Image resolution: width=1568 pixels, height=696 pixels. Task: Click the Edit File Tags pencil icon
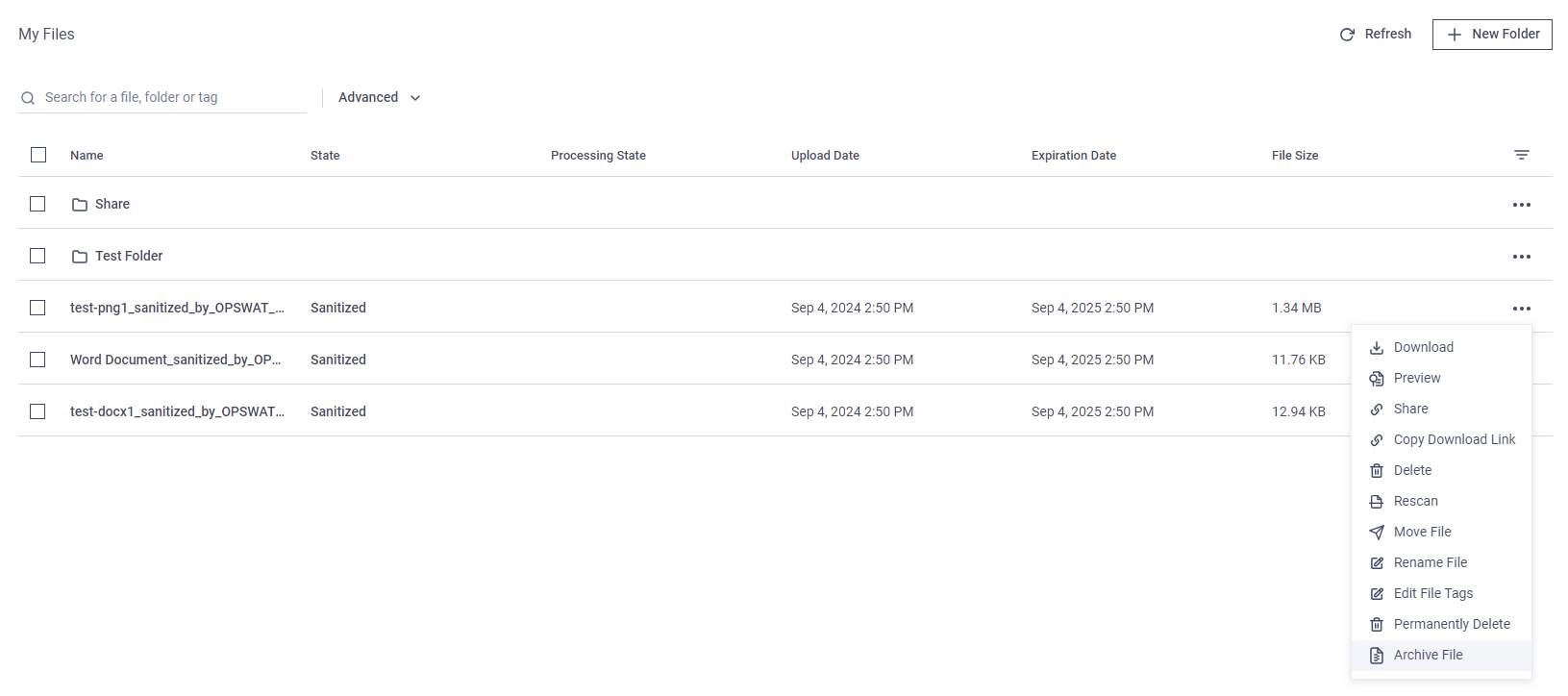coord(1377,594)
